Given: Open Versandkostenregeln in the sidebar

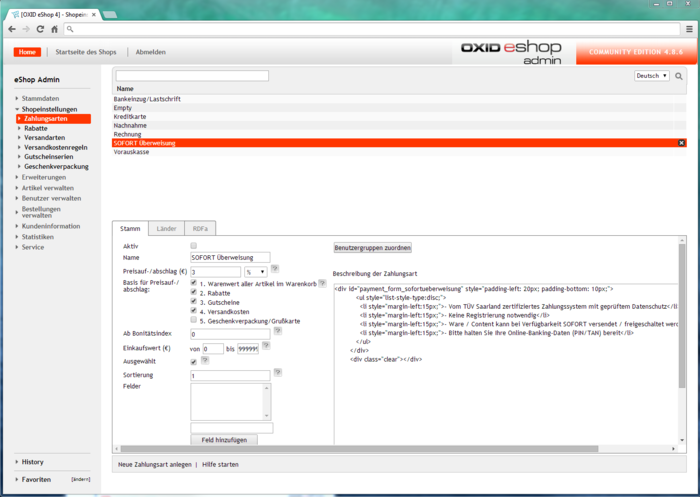Looking at the screenshot, I should click(x=55, y=147).
